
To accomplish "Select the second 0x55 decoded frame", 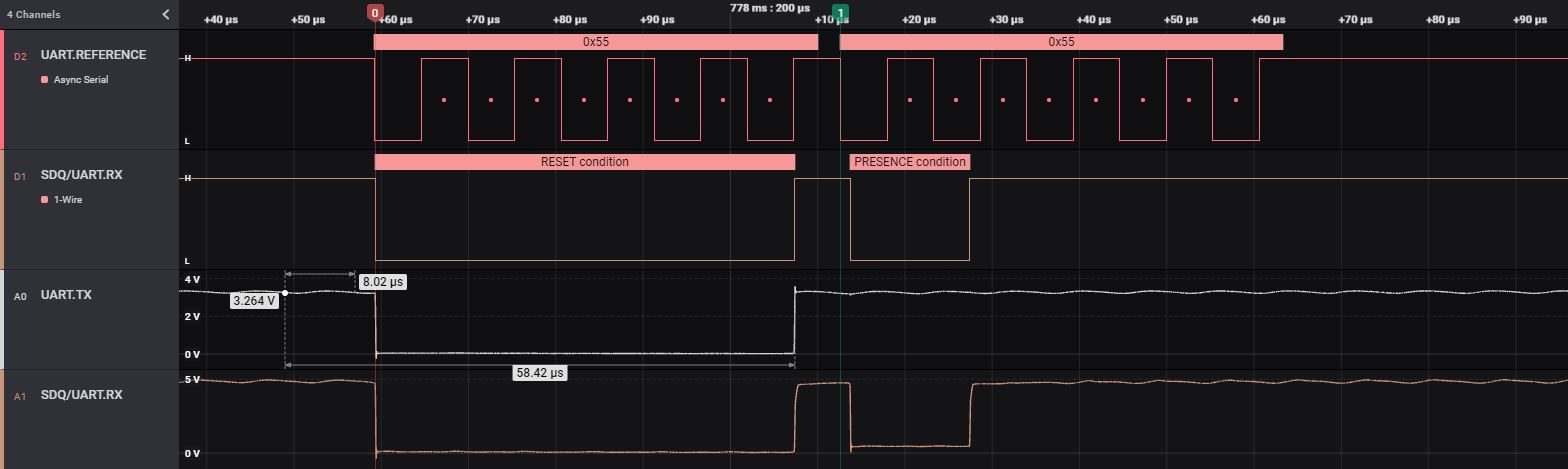I will 1061,42.
